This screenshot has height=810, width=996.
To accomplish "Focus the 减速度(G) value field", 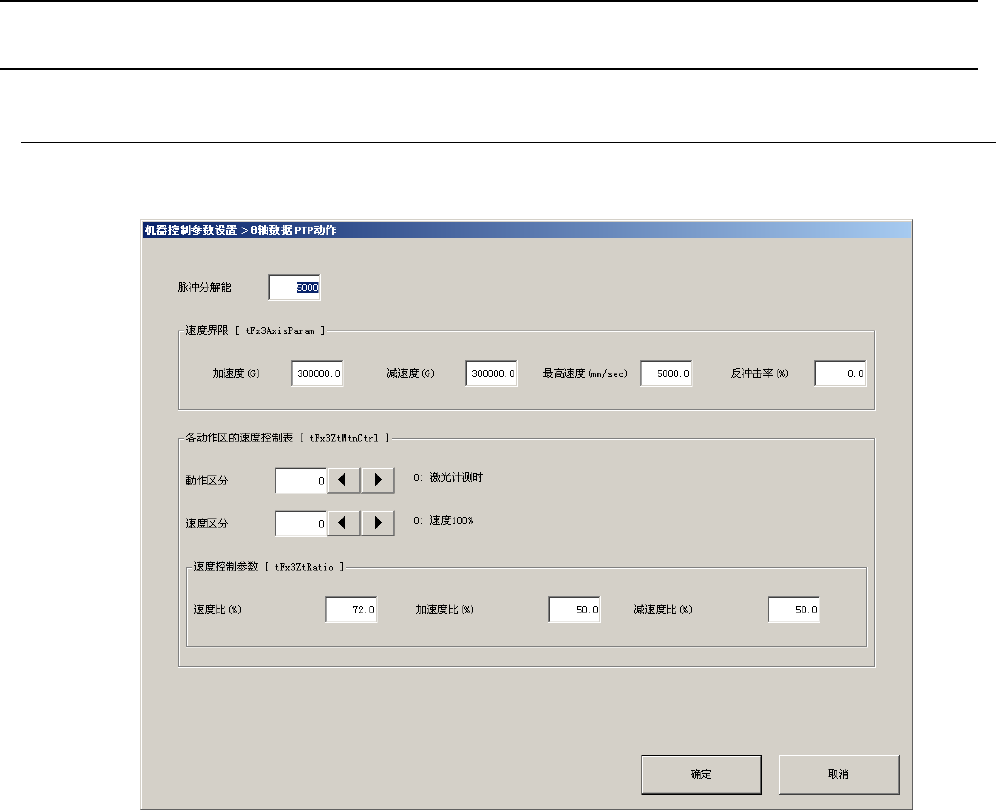I will (x=491, y=373).
